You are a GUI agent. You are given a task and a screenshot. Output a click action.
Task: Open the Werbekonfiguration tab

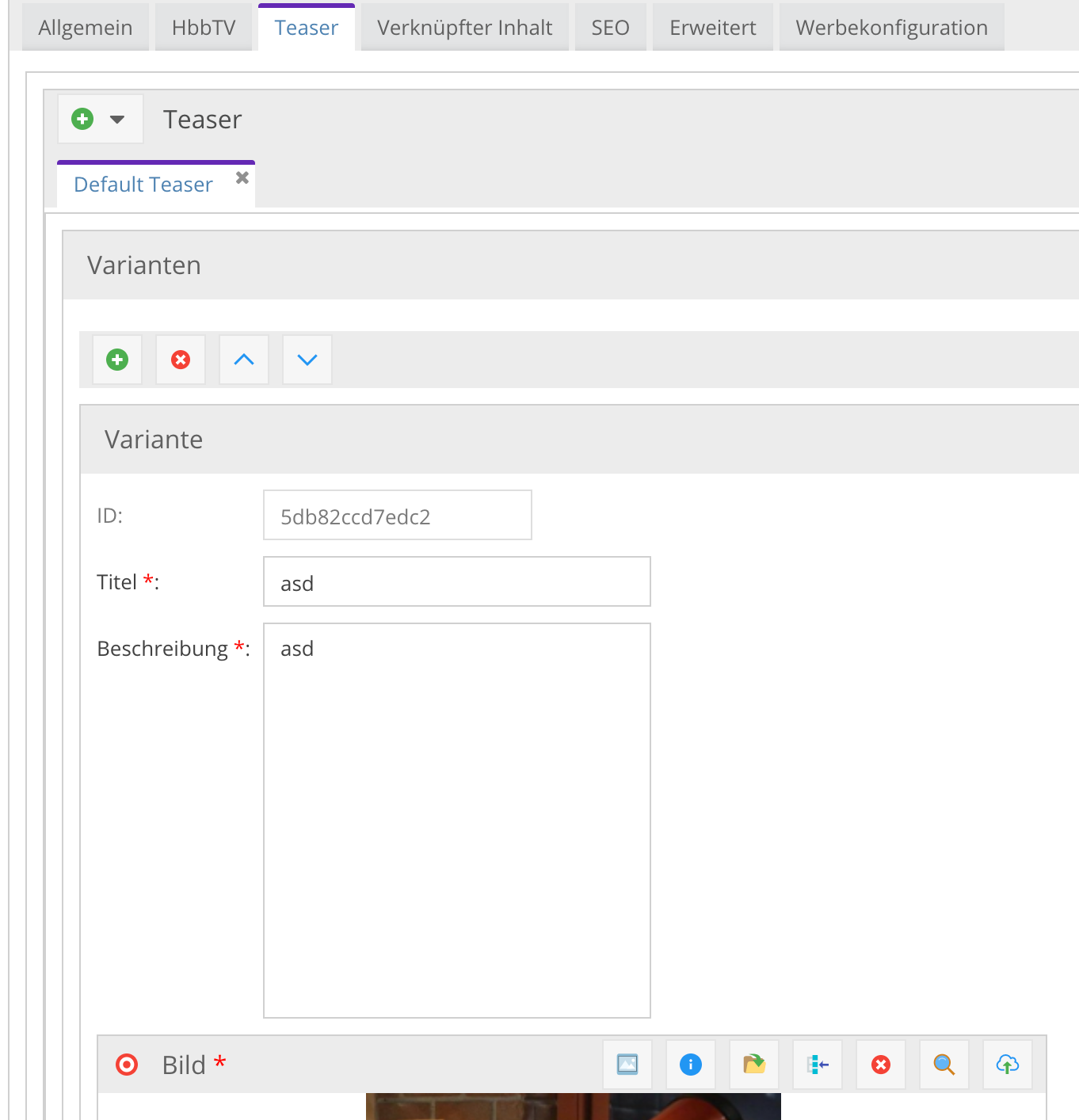[890, 26]
